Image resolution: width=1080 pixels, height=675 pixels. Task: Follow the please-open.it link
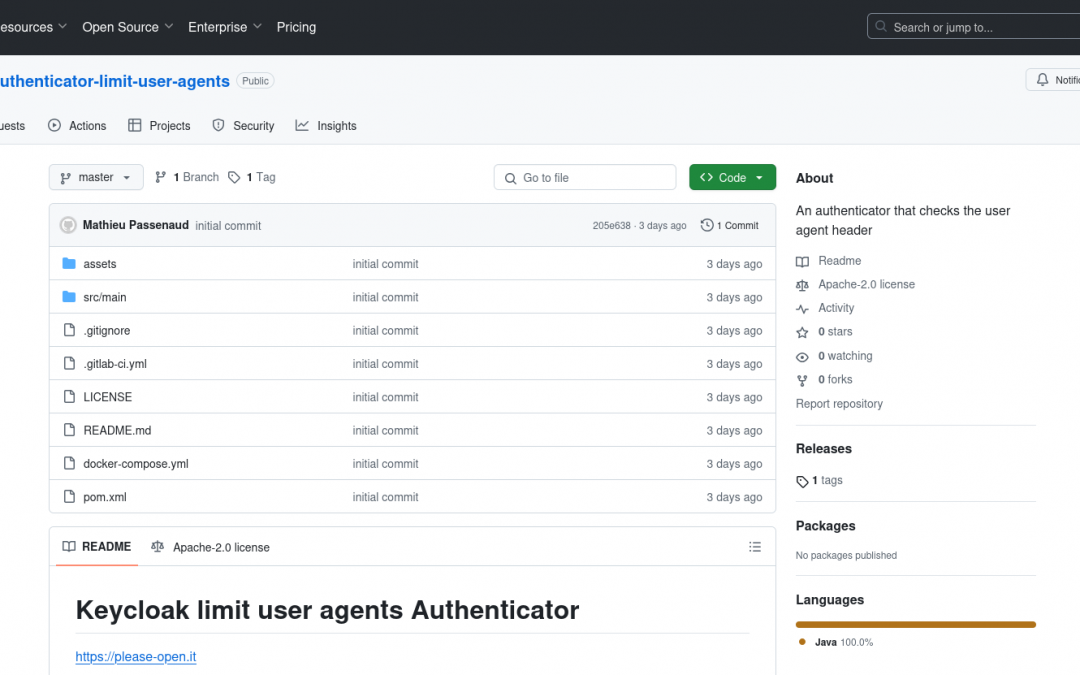point(136,657)
